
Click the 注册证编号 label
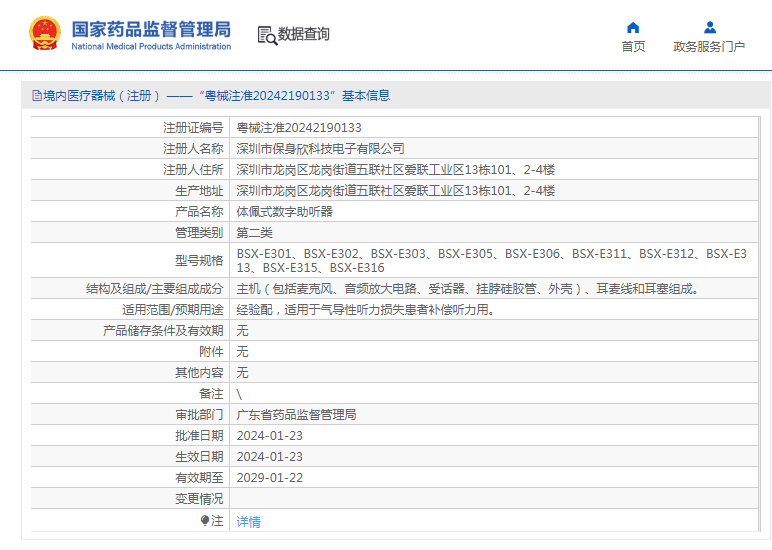click(193, 128)
